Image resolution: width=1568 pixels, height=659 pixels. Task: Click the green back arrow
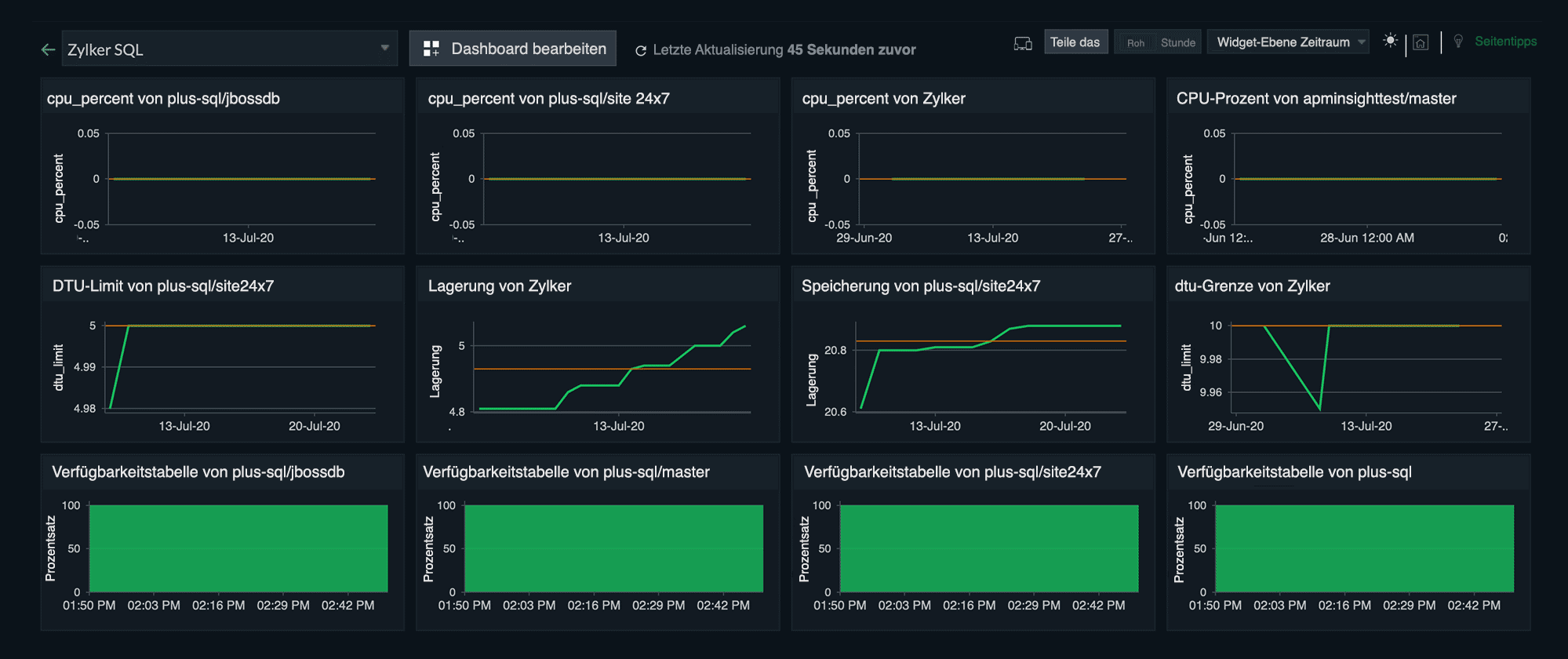[48, 49]
